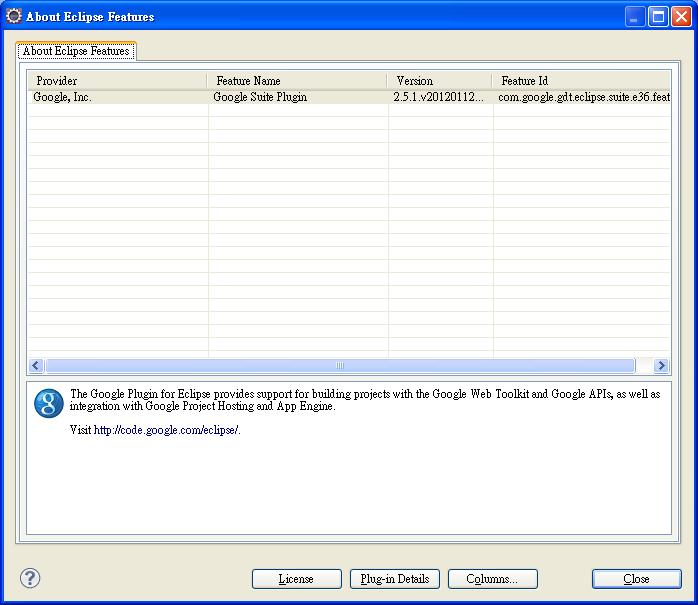Image resolution: width=698 pixels, height=605 pixels.
Task: Click the horizontal scrollbar left arrow
Action: (x=36, y=365)
